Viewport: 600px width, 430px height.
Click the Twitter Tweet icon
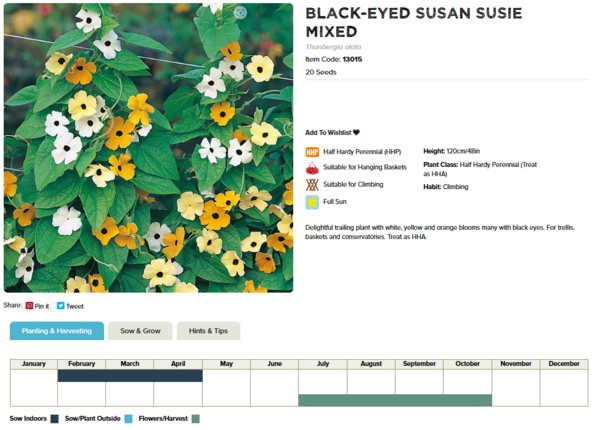[61, 306]
